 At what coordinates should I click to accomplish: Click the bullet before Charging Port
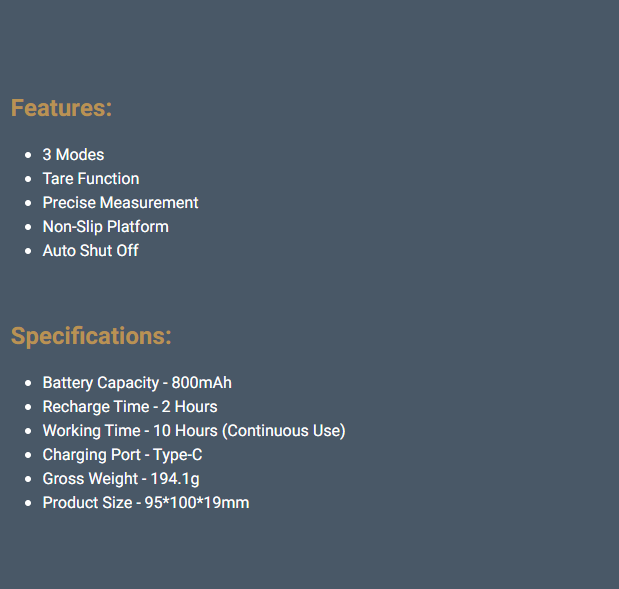27,456
